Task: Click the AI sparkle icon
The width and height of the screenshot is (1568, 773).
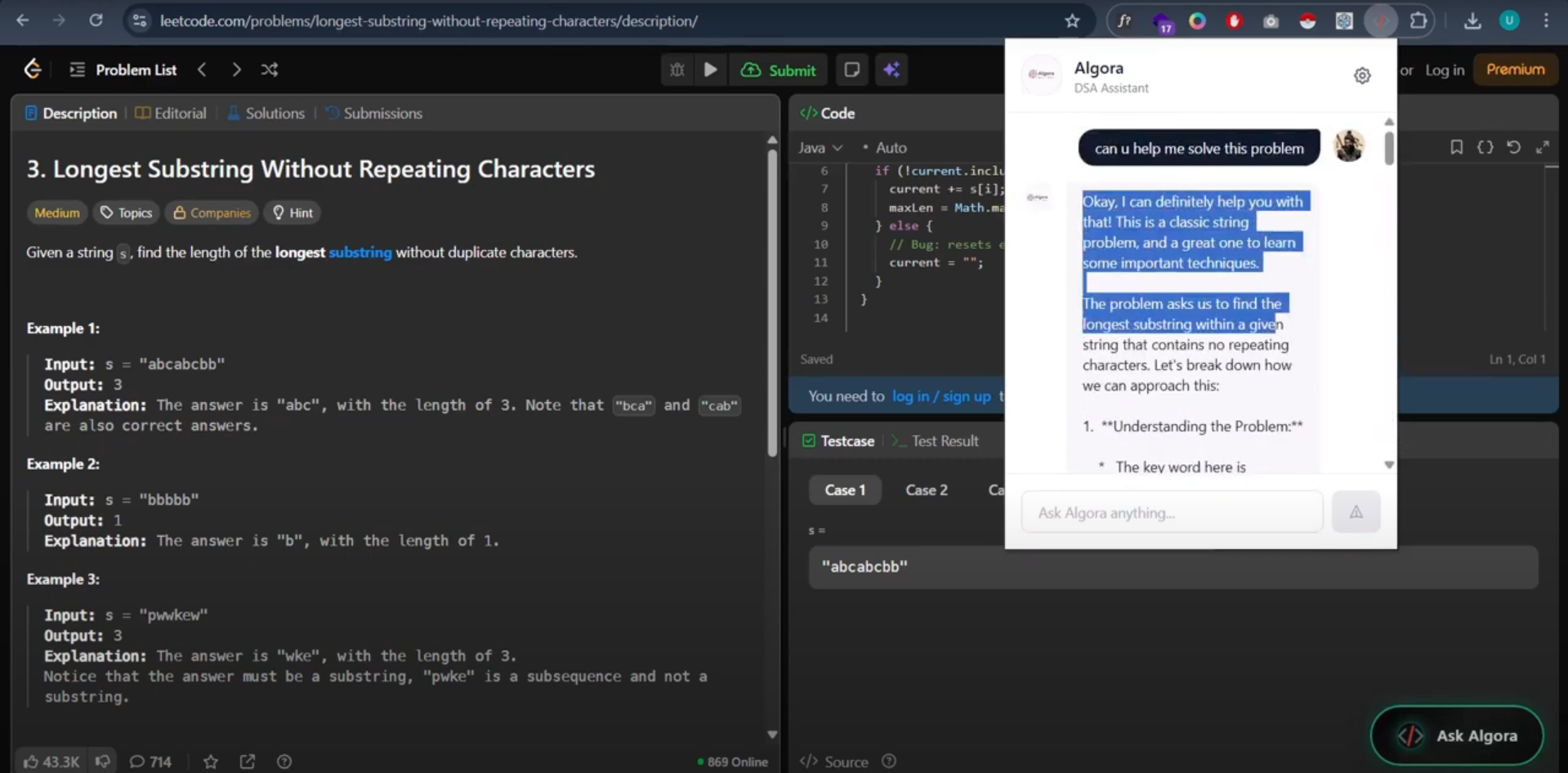Action: (891, 69)
